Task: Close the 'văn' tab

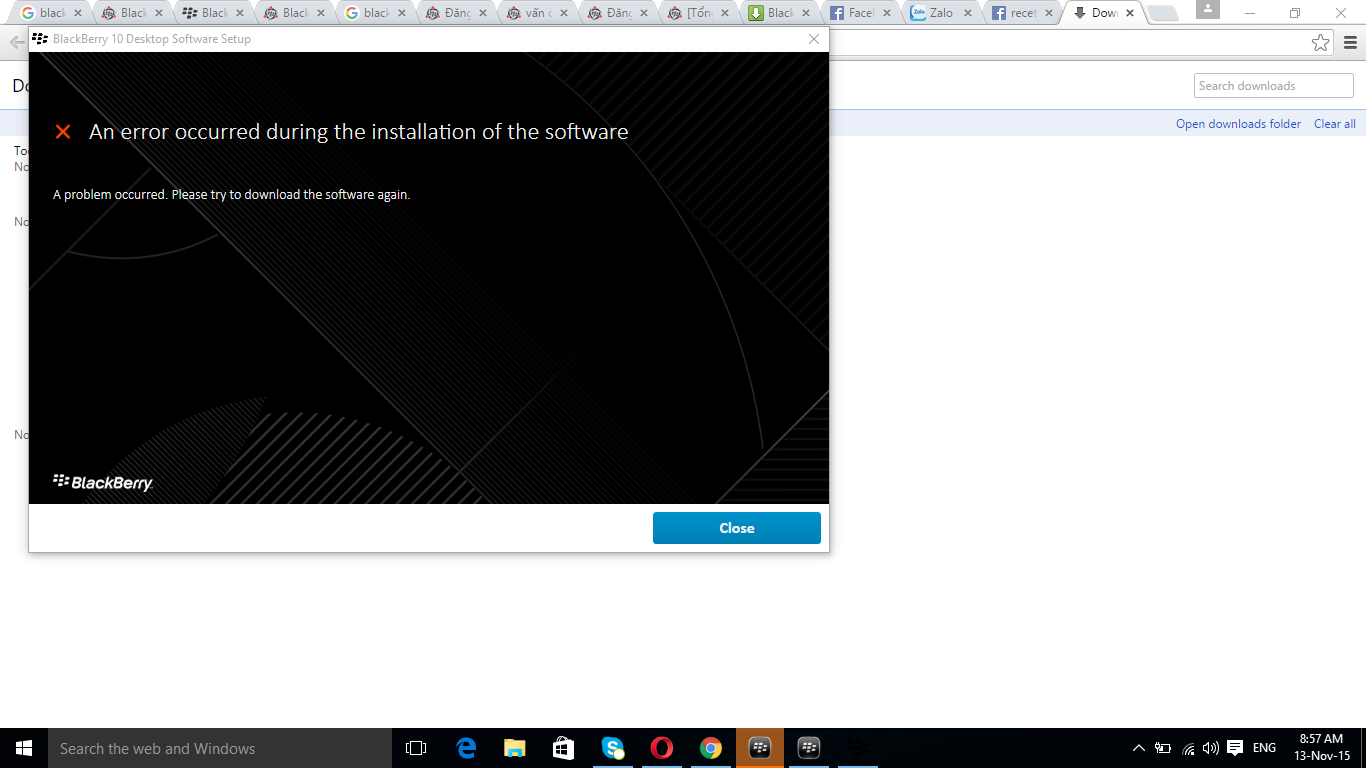Action: (563, 13)
